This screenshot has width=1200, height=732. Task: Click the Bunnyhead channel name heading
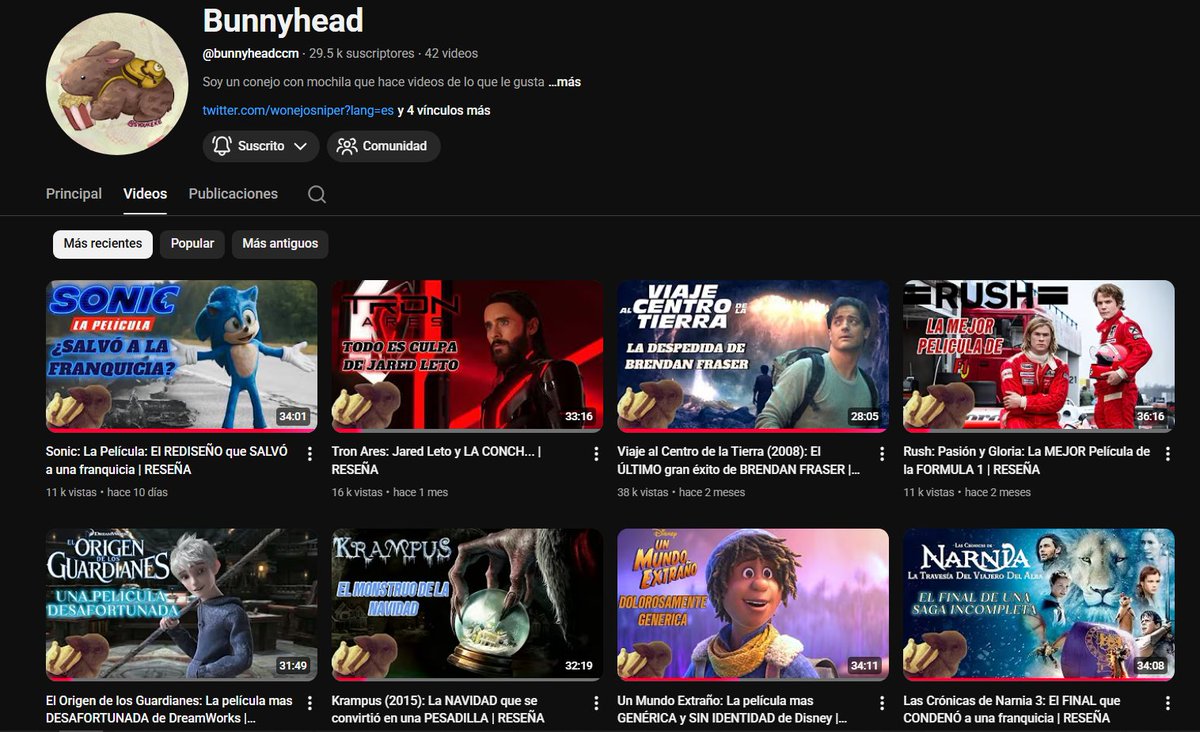(283, 20)
